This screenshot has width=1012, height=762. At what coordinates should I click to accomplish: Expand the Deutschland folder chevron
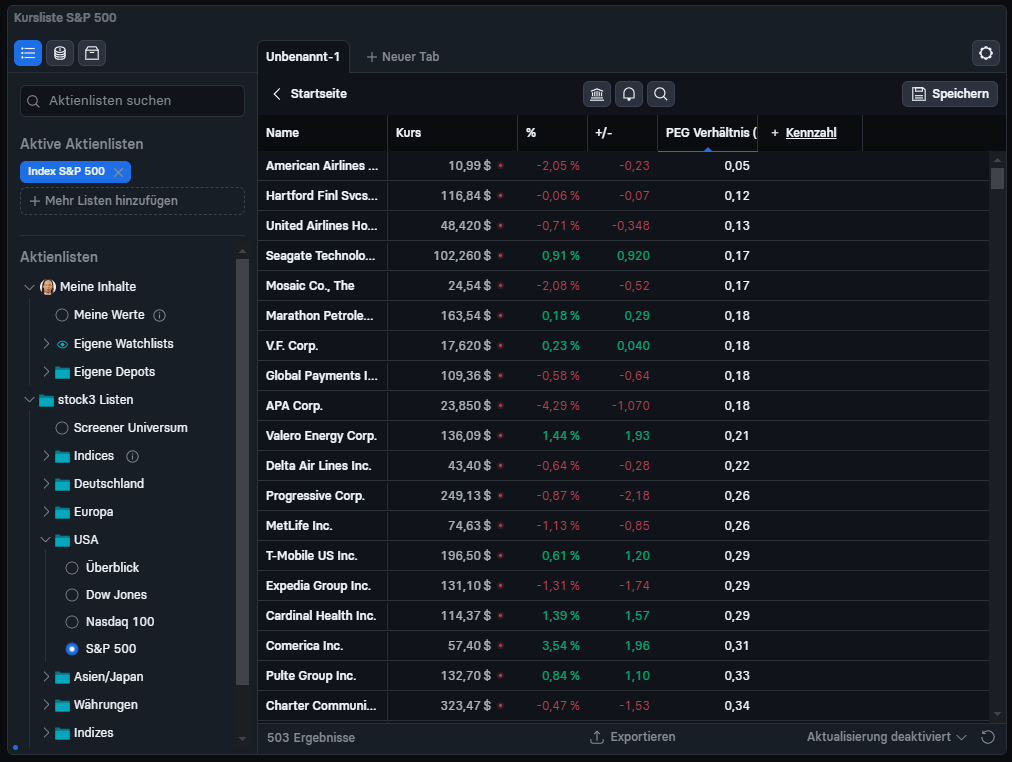coord(46,483)
